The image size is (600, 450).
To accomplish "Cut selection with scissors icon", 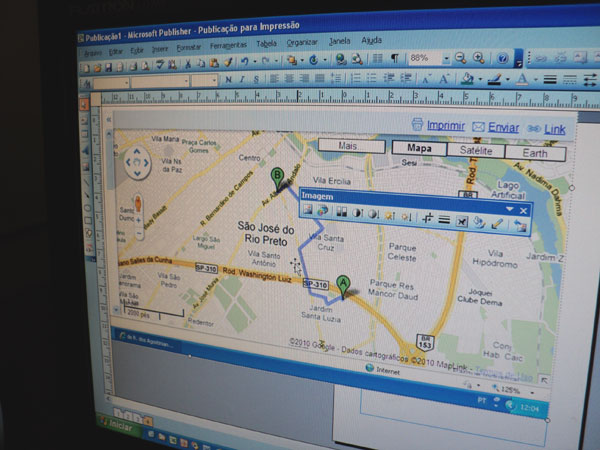I will [x=188, y=64].
